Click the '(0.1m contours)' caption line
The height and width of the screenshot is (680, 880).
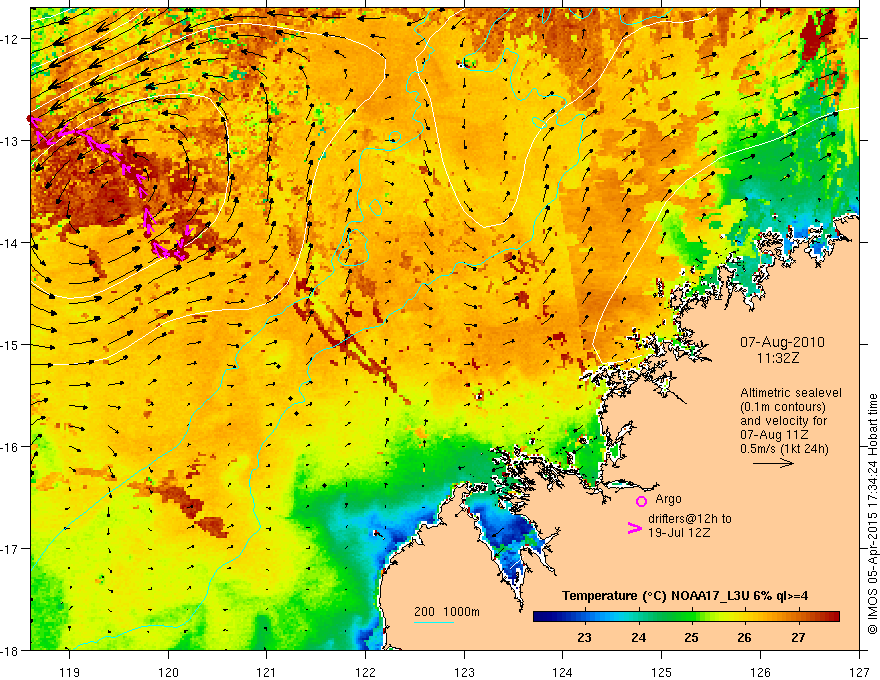pyautogui.click(x=783, y=407)
